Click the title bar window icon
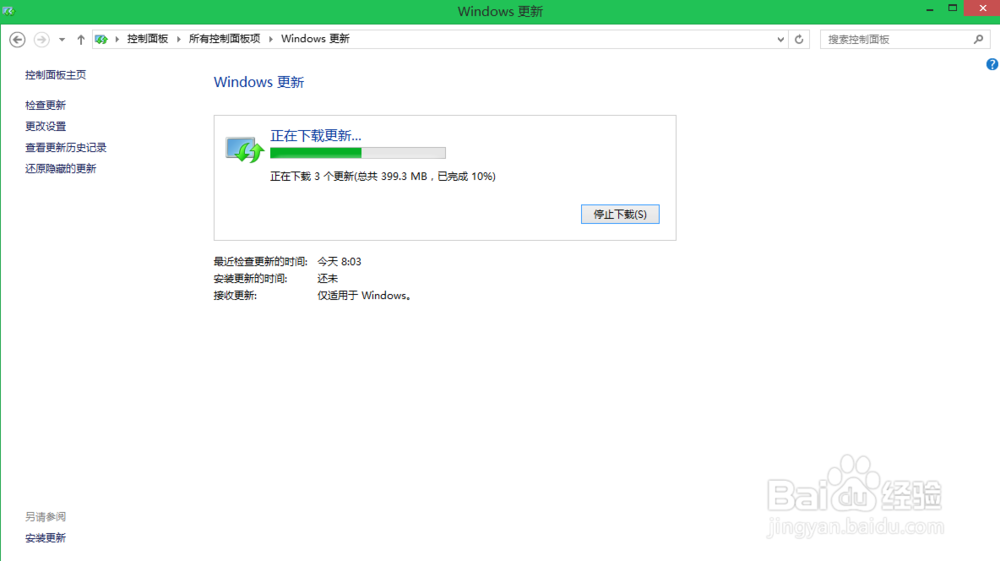 pos(8,11)
